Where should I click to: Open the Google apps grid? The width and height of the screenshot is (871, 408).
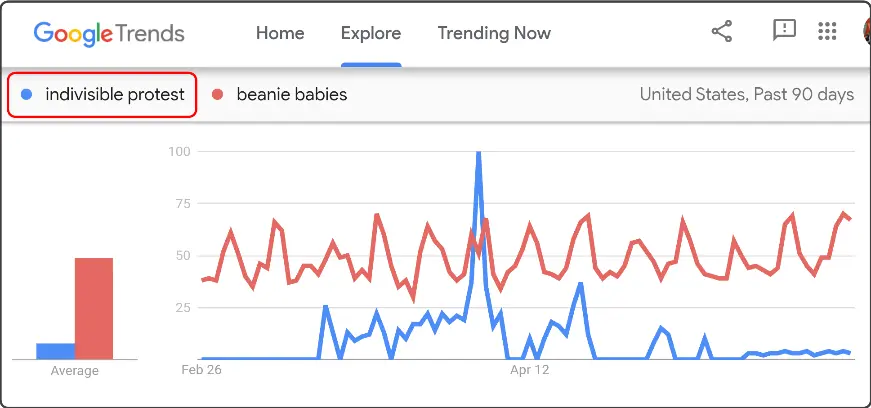click(x=827, y=31)
